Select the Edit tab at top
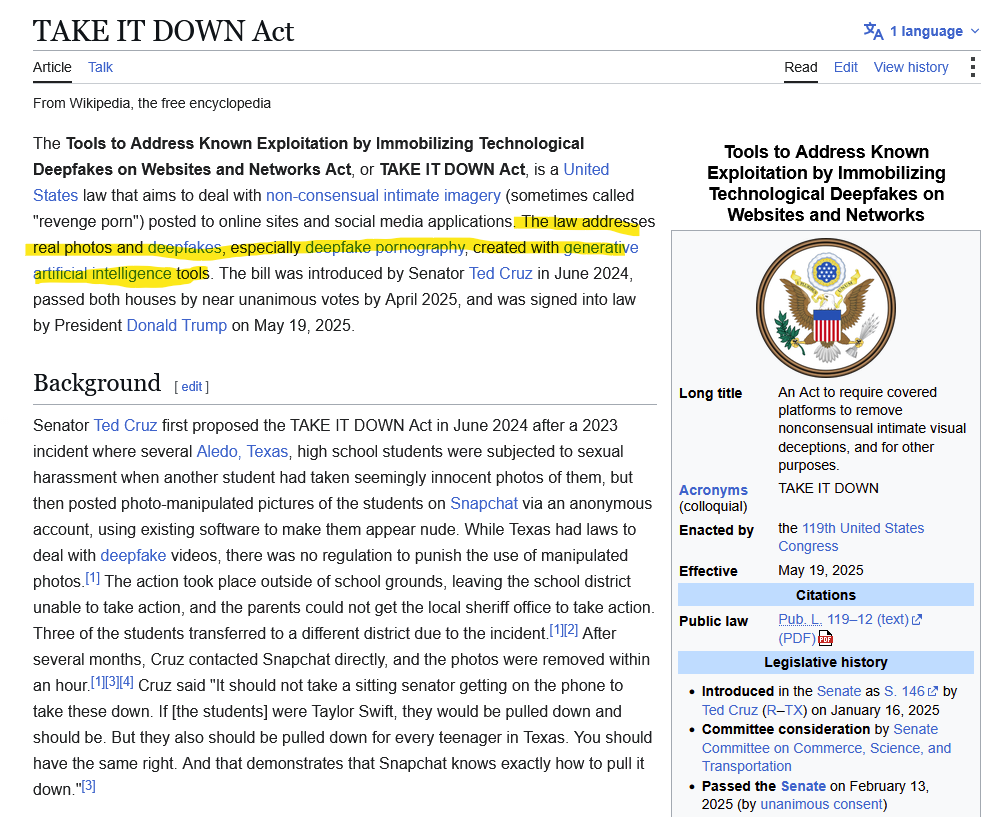This screenshot has height=817, width=989. (x=845, y=67)
